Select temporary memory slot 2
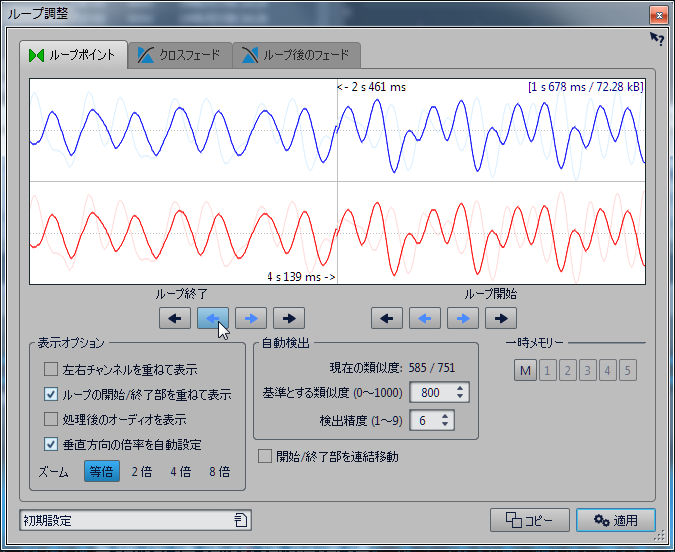 [x=567, y=370]
